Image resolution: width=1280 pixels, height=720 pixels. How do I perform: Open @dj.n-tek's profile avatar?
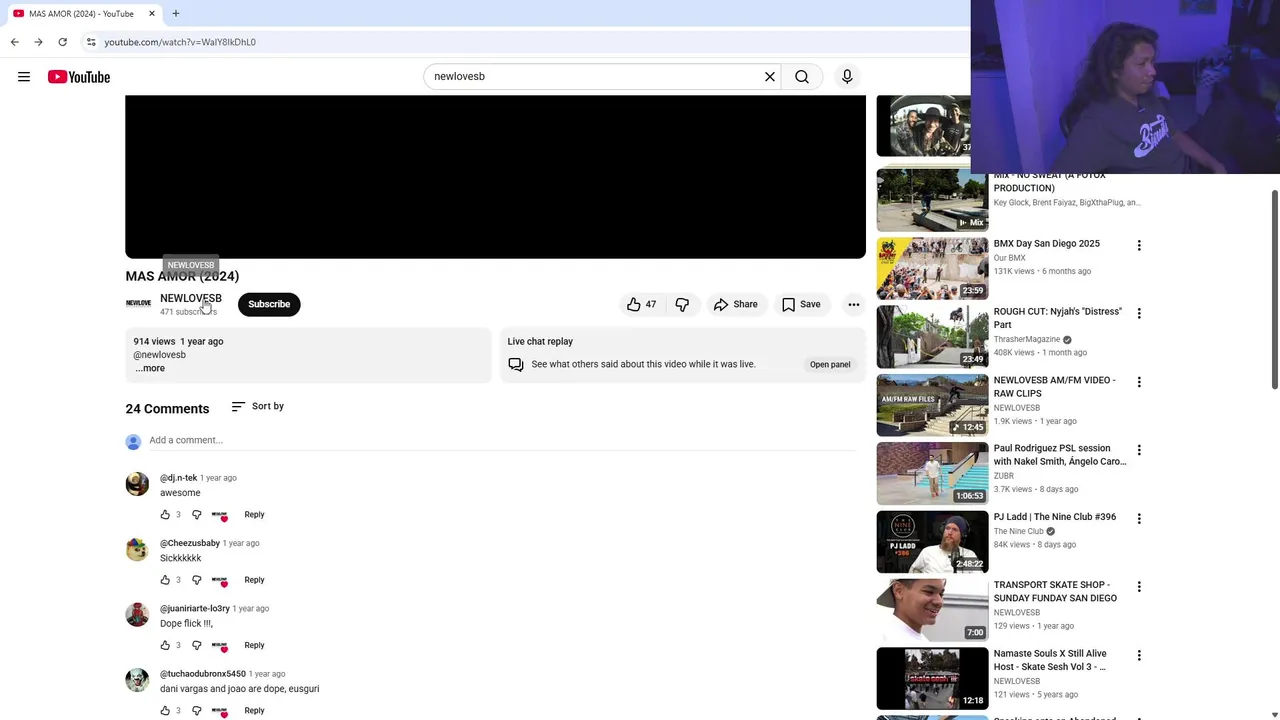pyautogui.click(x=137, y=484)
